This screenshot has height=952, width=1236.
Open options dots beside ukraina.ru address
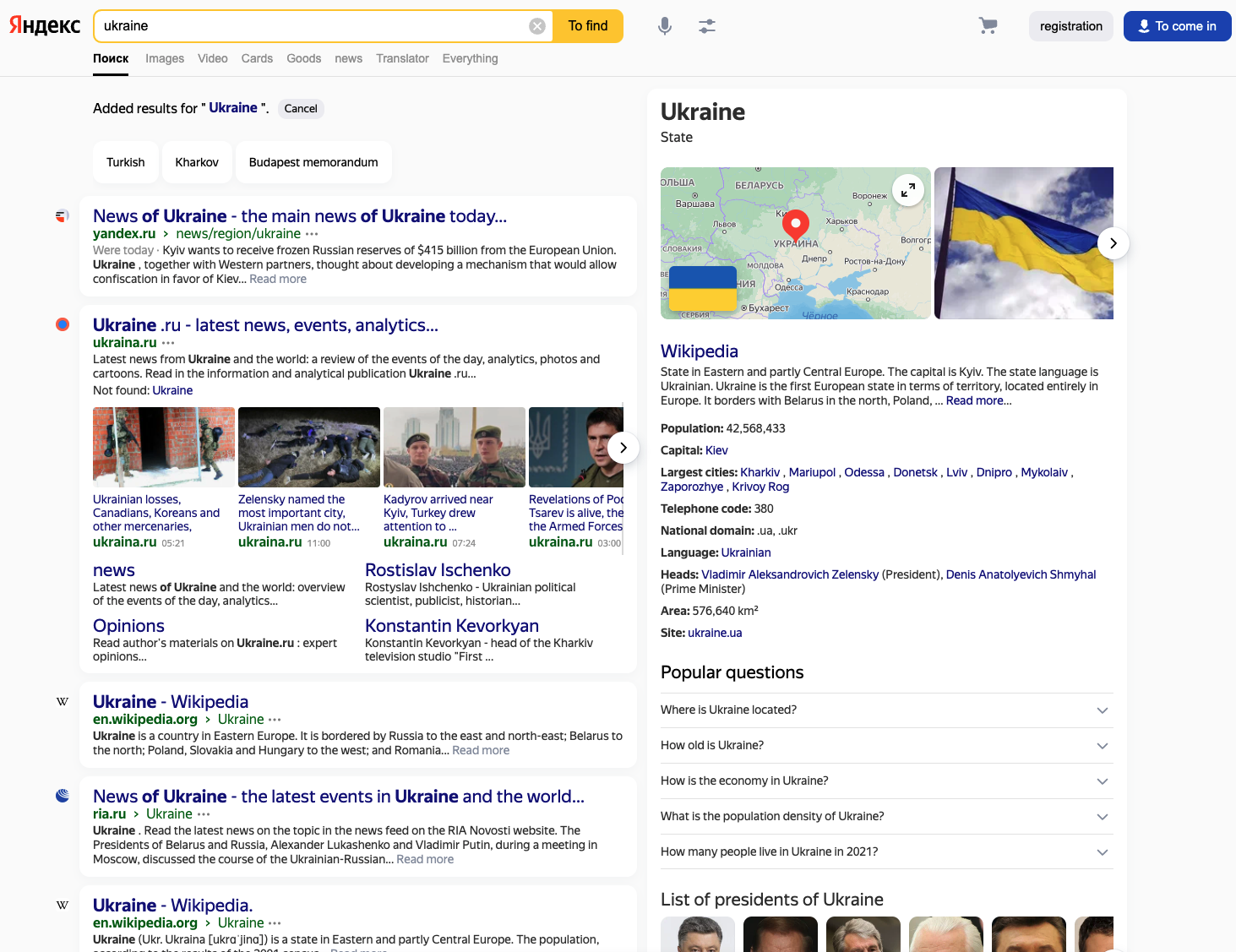point(168,343)
